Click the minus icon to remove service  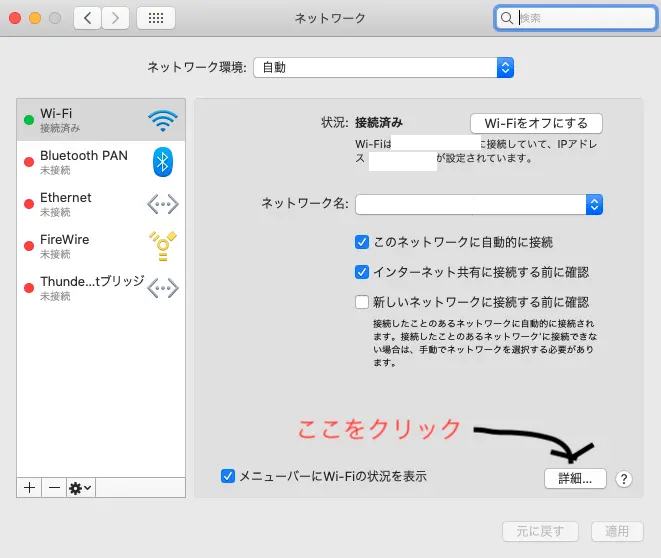(52, 487)
